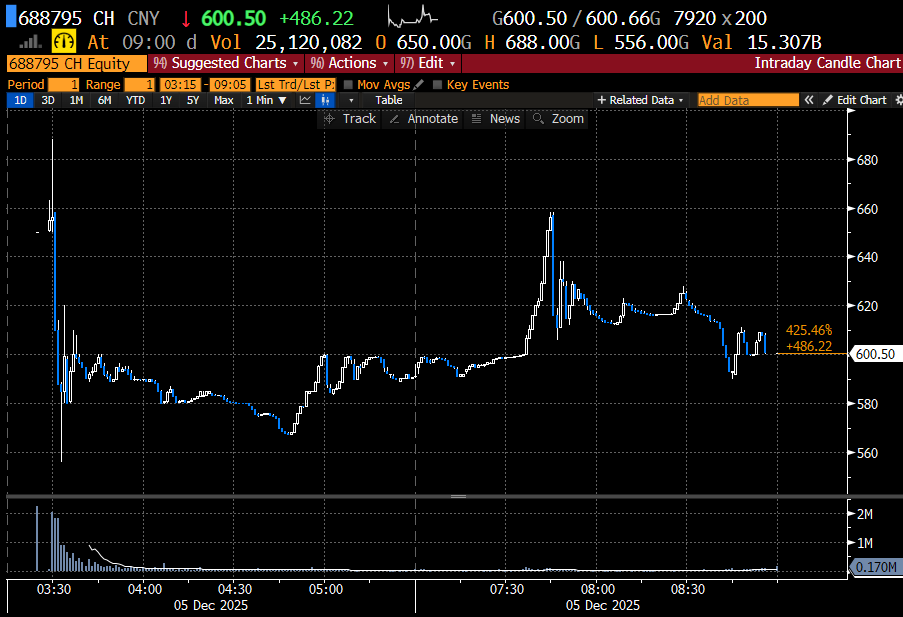903x617 pixels.
Task: Select the candlestick chart type icon
Action: point(325,100)
